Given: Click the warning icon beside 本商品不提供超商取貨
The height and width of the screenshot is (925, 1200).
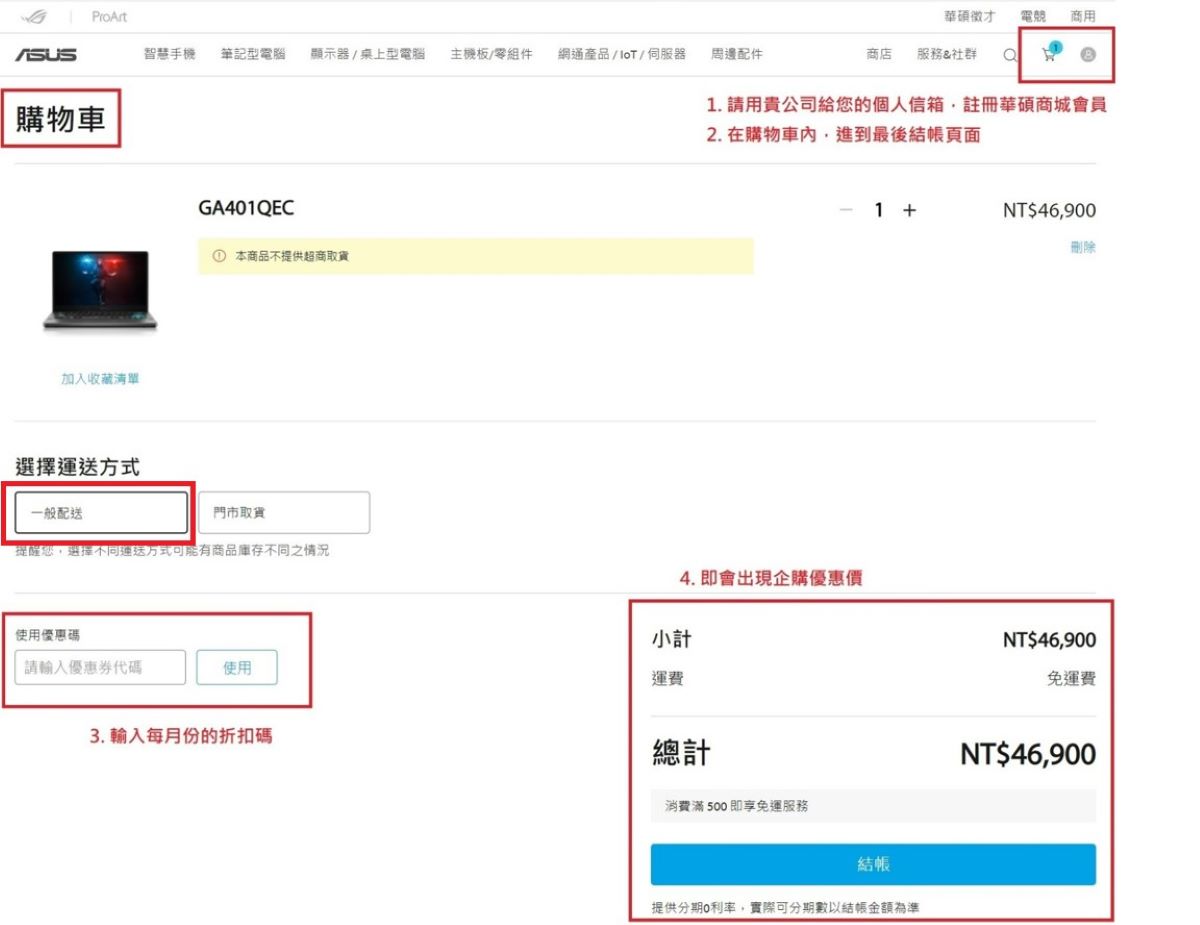Looking at the screenshot, I should point(219,257).
